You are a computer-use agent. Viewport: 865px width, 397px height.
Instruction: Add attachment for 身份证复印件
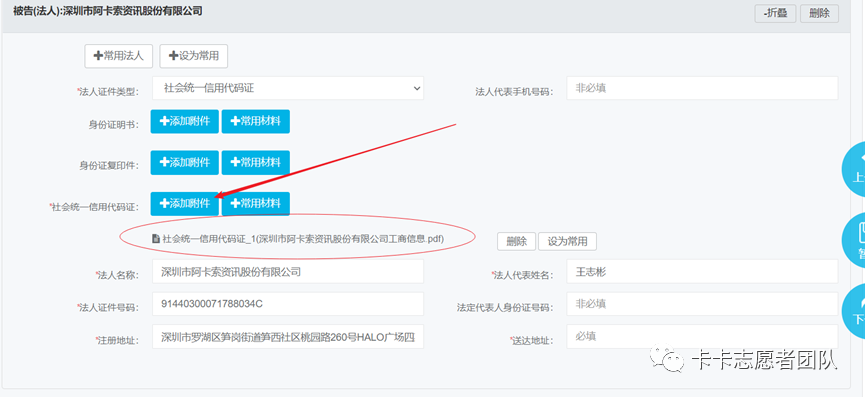point(184,162)
